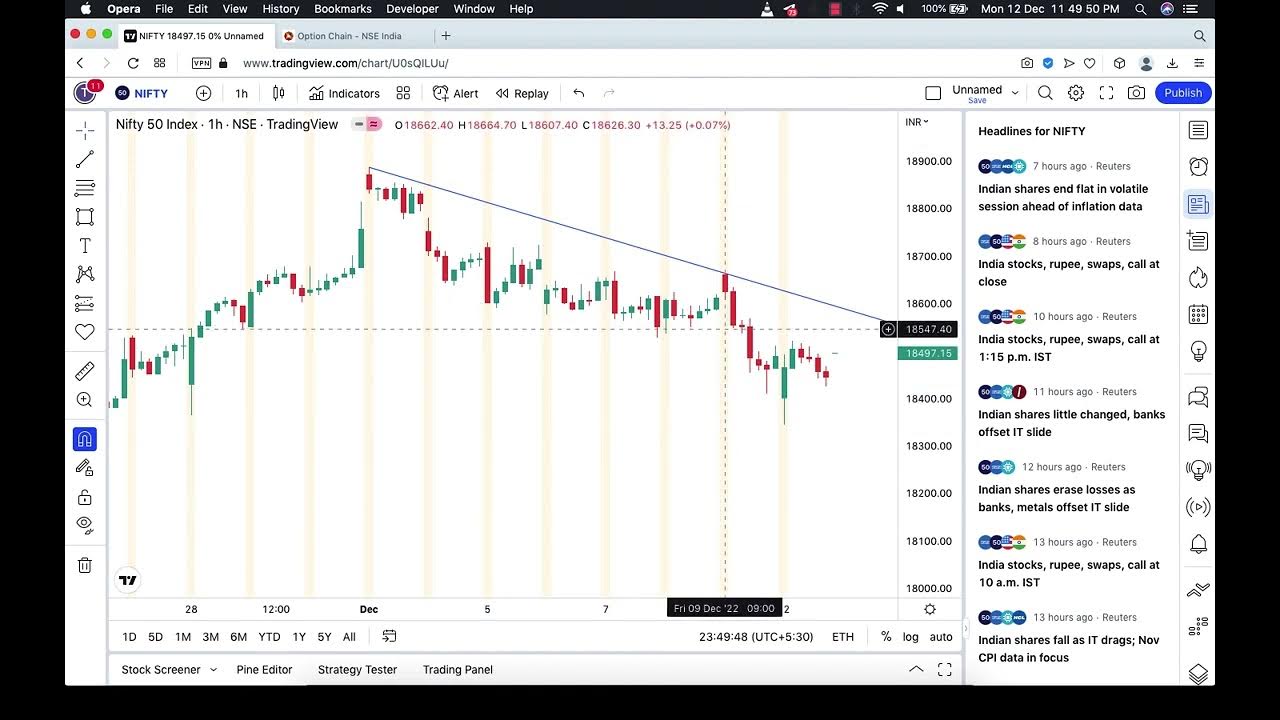Open the 1h interval dropdown

[241, 93]
